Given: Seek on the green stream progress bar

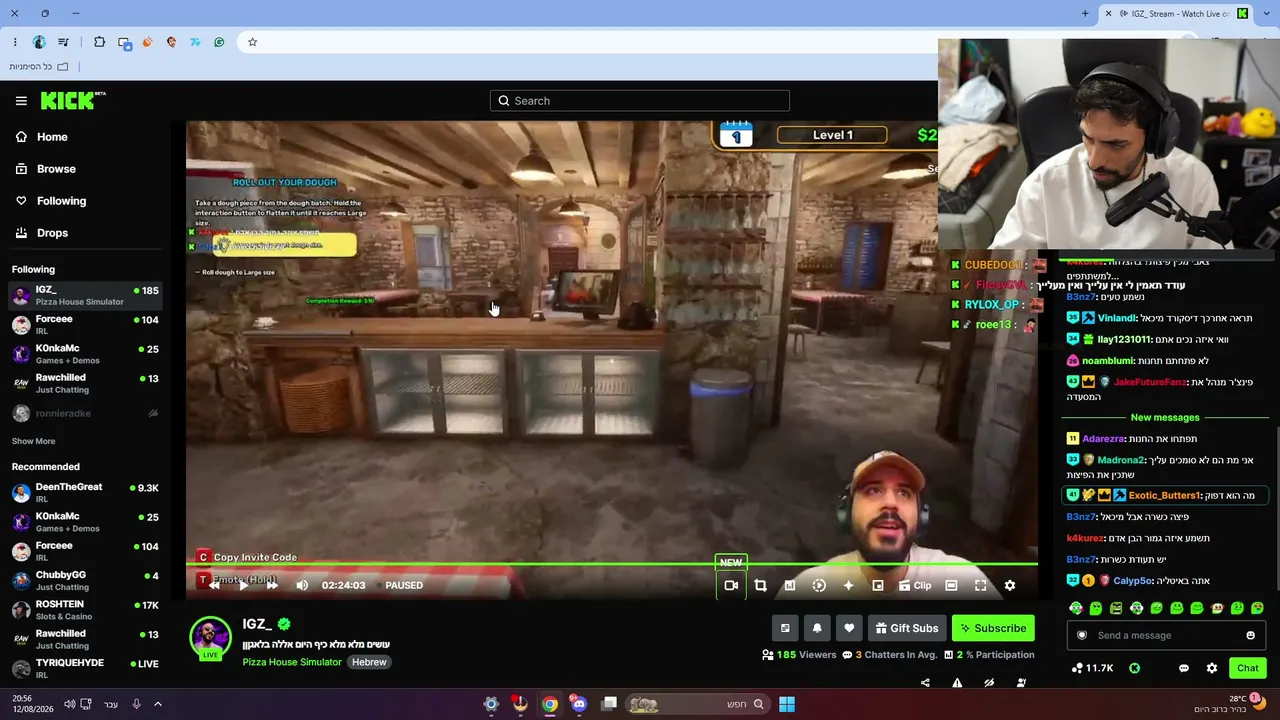Looking at the screenshot, I should [x=612, y=566].
